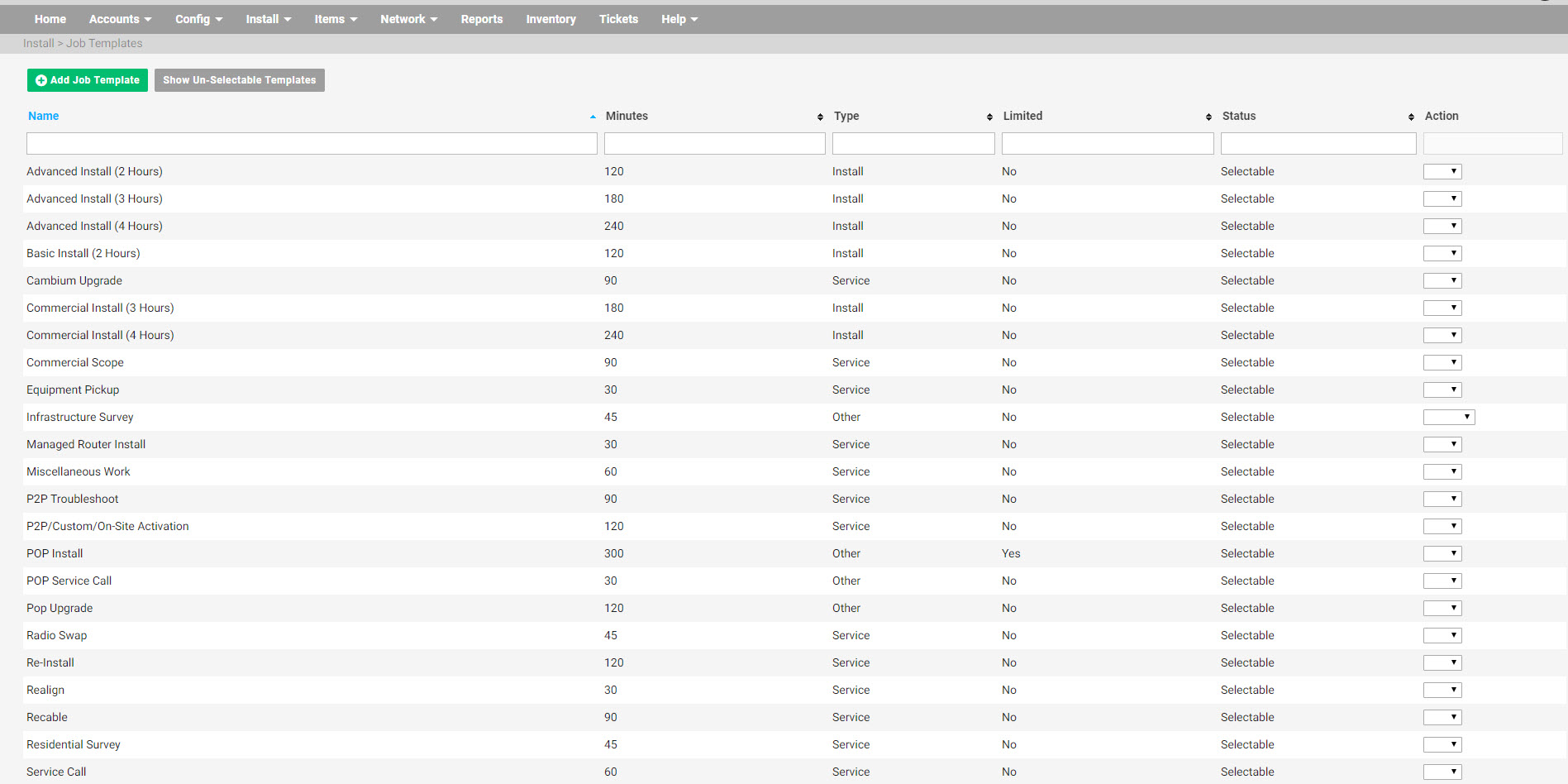Open action dropdown for Commercial Install (3 Hours)
Screen dimensions: 1568x784
1442,308
